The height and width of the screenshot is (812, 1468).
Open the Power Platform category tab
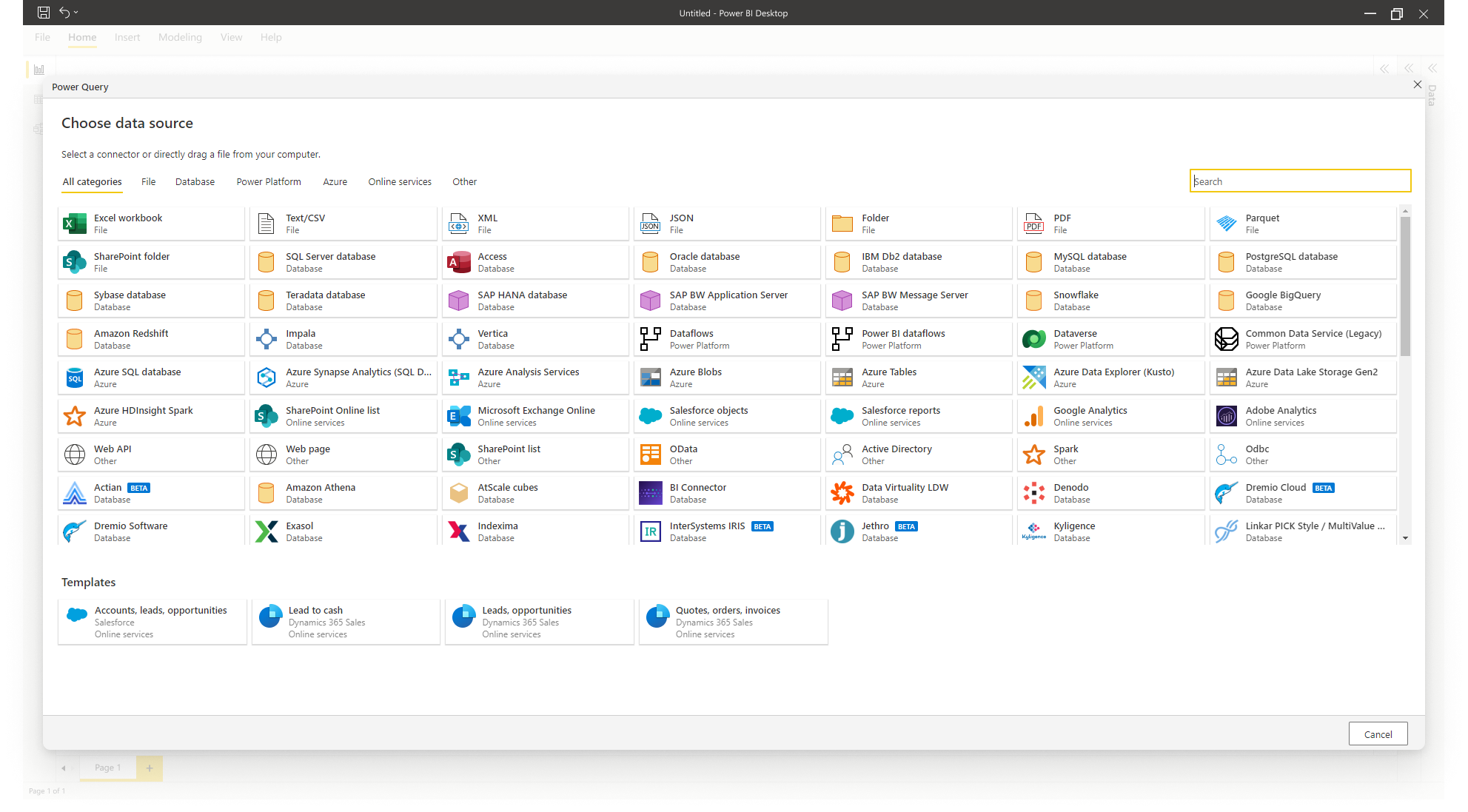pos(269,182)
